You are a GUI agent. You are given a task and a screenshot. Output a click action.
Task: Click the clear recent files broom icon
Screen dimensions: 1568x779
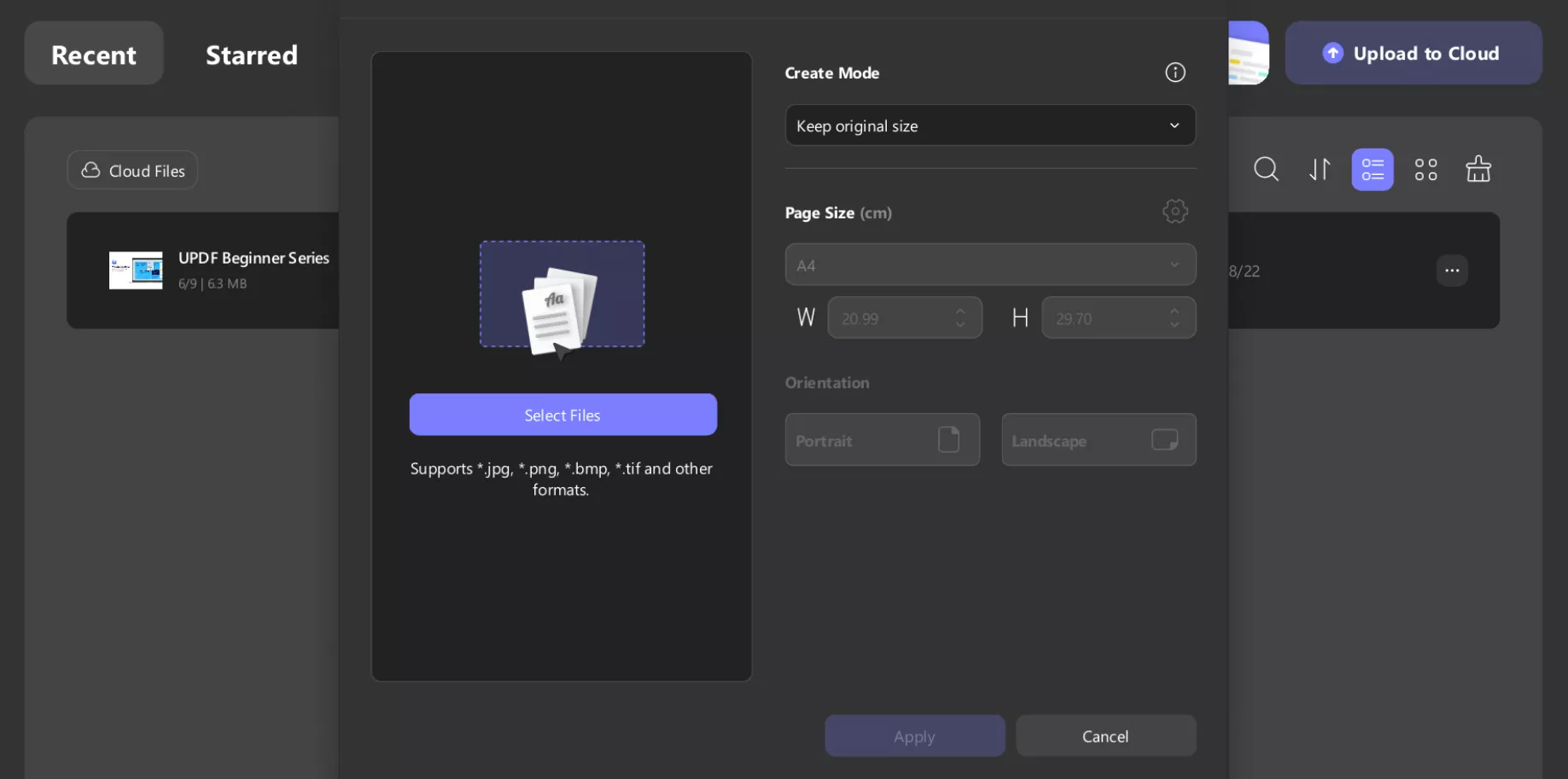point(1478,169)
